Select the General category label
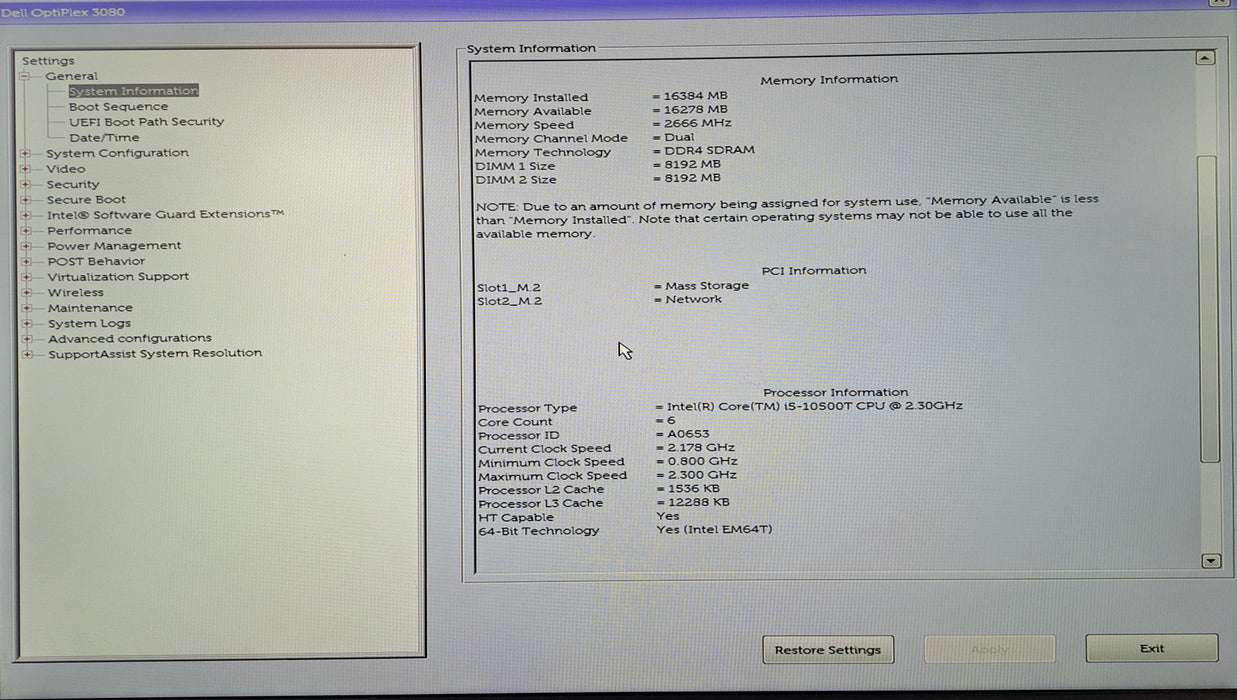This screenshot has width=1237, height=700. (x=71, y=76)
